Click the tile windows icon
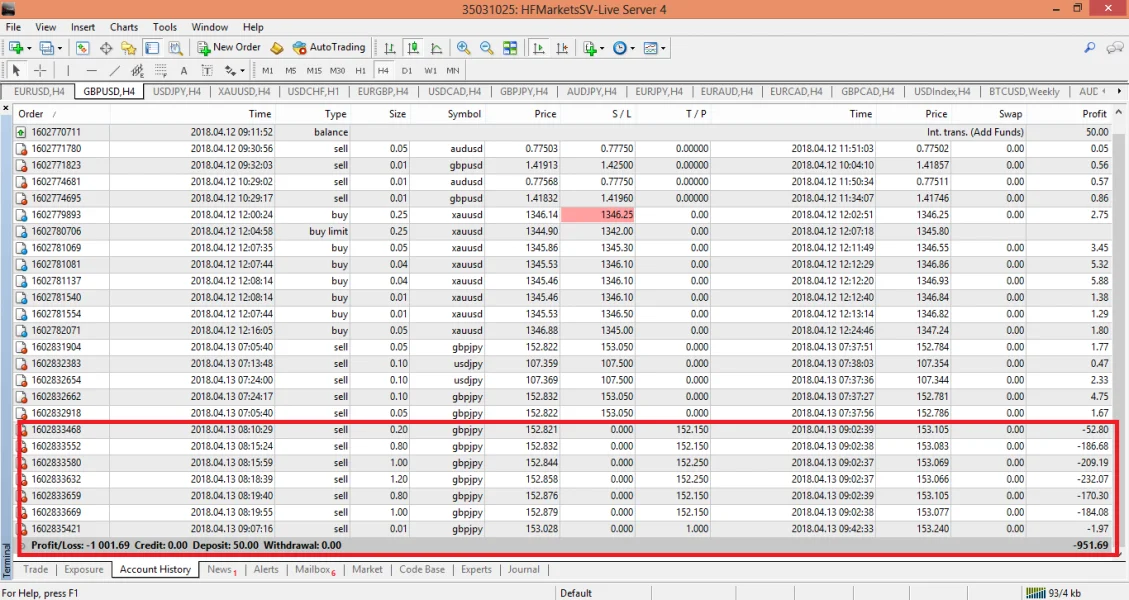This screenshot has width=1129, height=600. pyautogui.click(x=510, y=47)
